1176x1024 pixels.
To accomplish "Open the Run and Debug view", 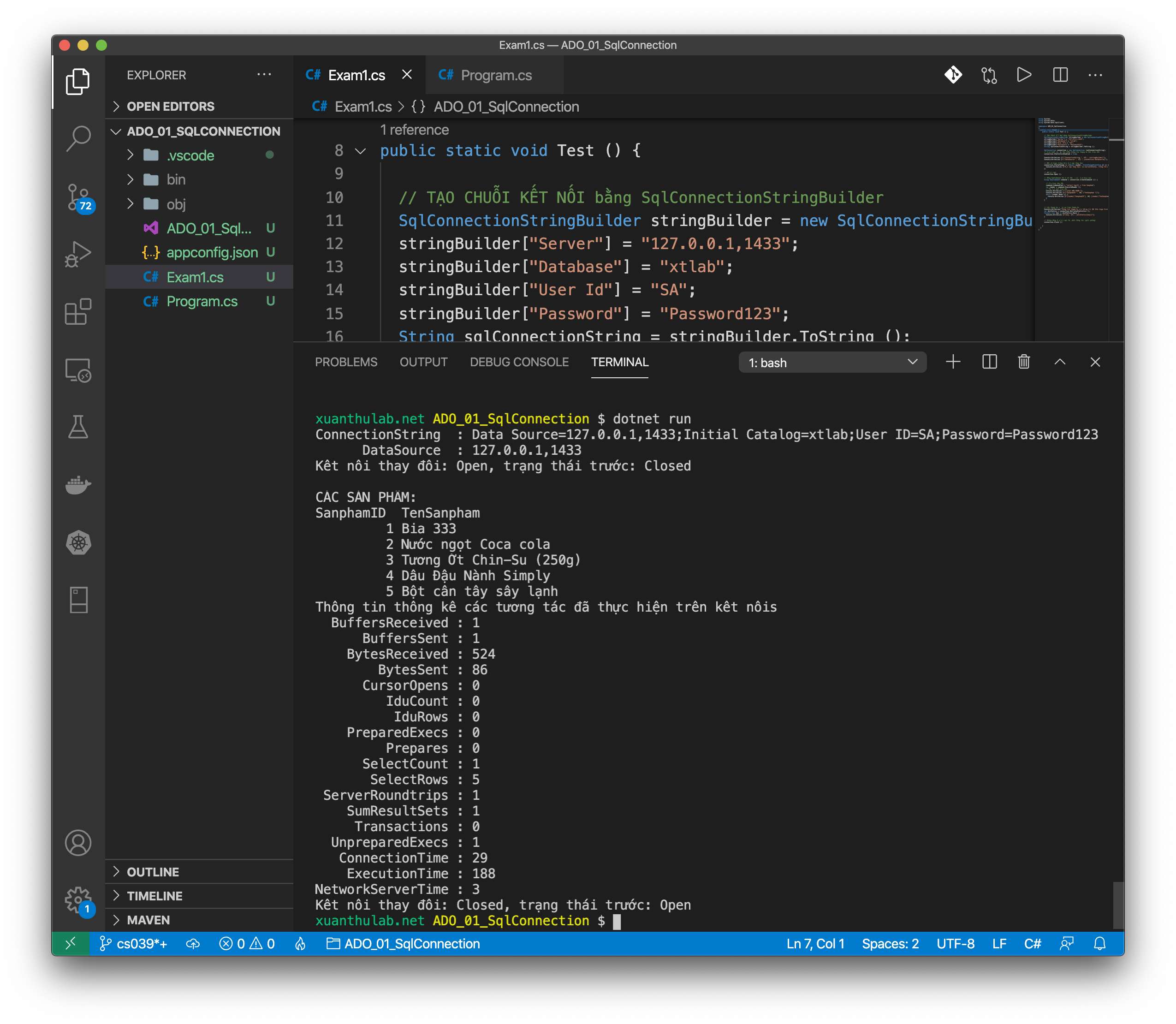I will click(x=78, y=254).
